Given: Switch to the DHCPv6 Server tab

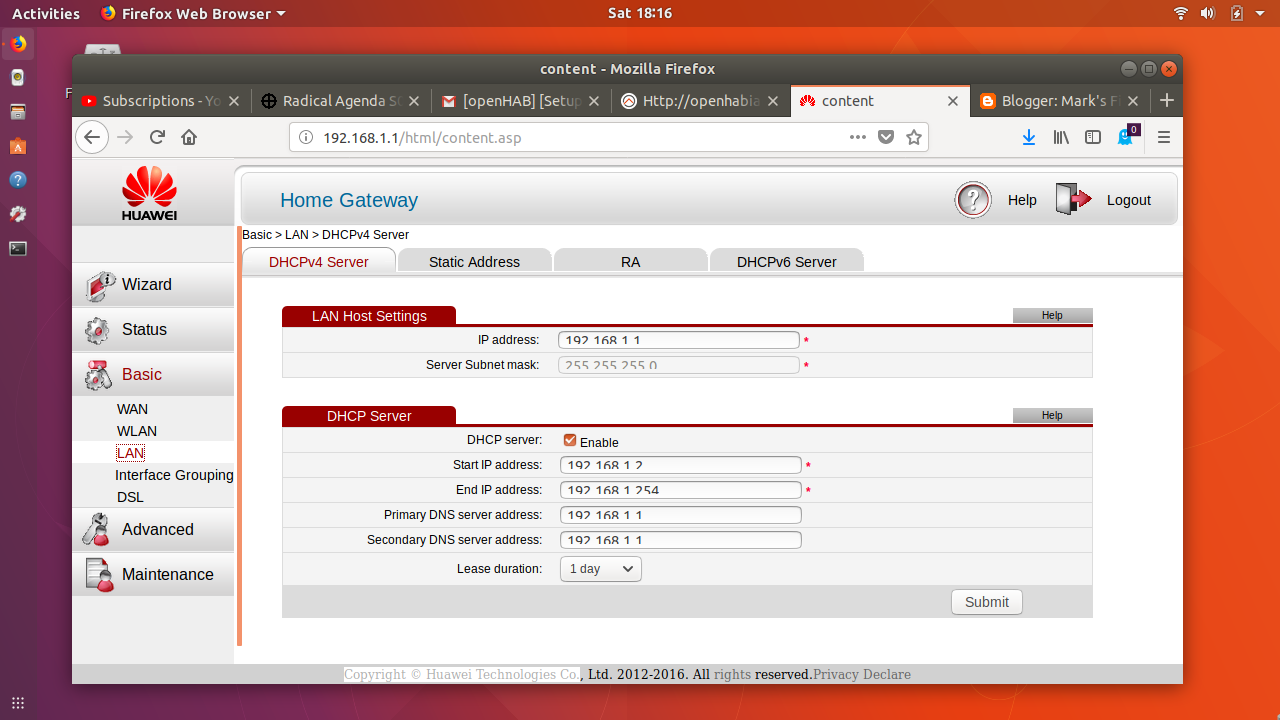Looking at the screenshot, I should point(786,262).
